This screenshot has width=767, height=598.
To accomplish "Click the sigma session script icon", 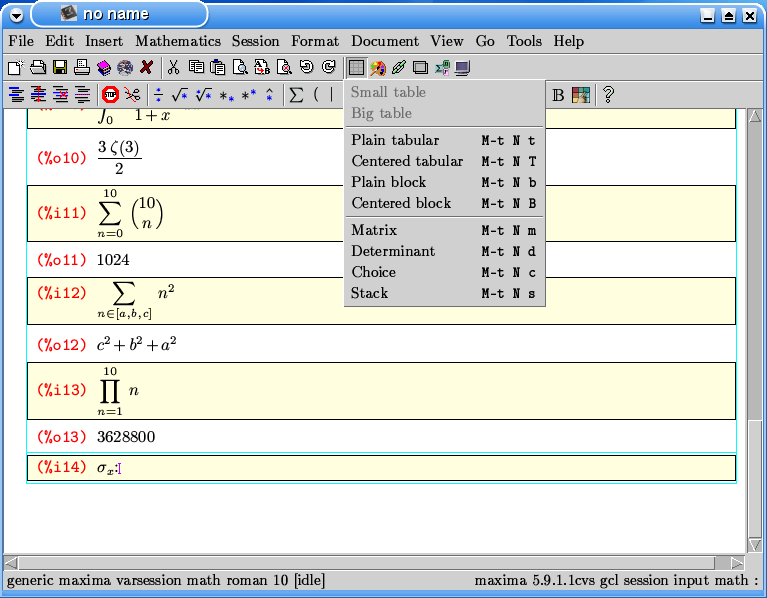I will [443, 67].
